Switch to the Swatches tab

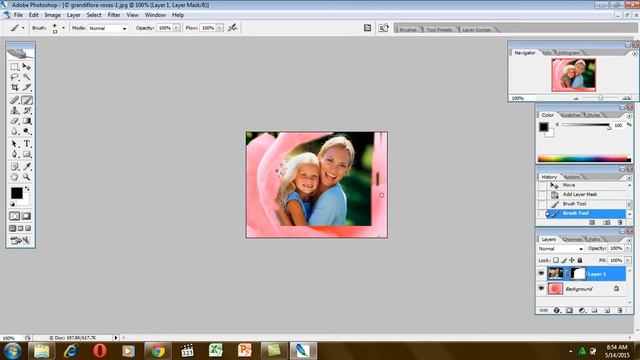[571, 115]
